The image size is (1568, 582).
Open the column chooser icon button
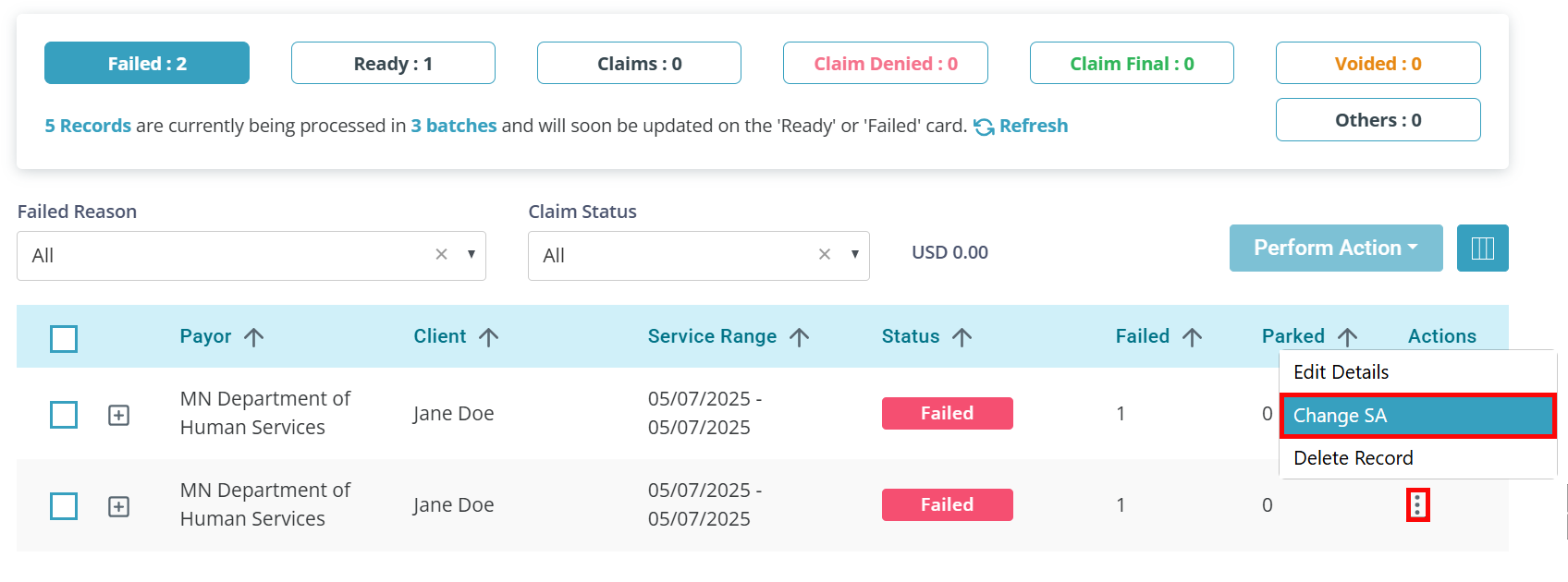[x=1482, y=249]
